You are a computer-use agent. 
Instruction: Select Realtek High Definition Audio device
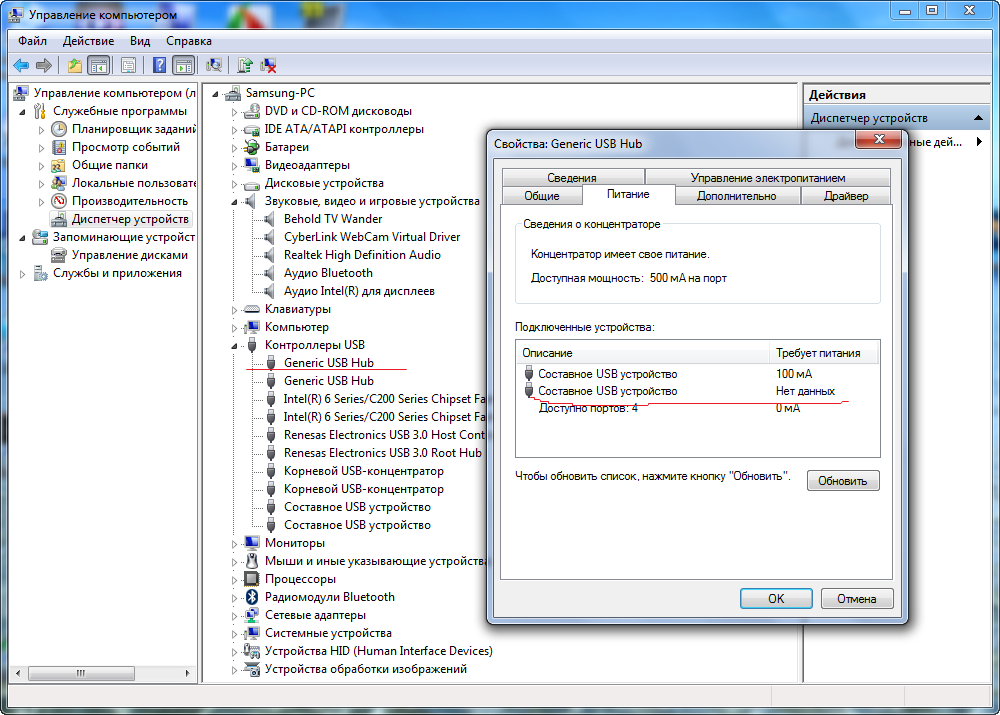(x=362, y=255)
